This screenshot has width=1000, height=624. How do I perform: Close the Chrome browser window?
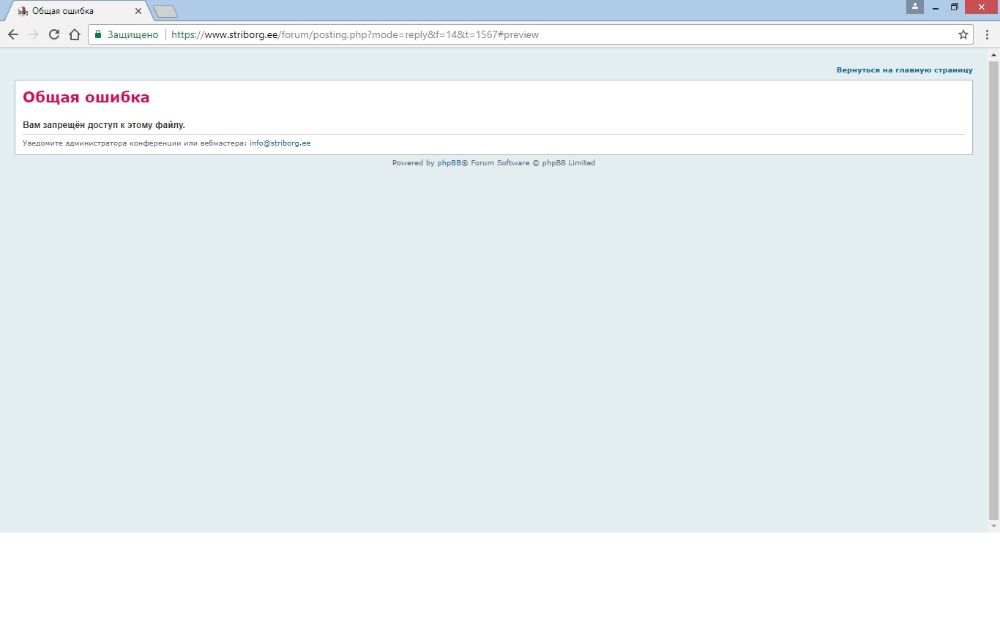pos(982,7)
